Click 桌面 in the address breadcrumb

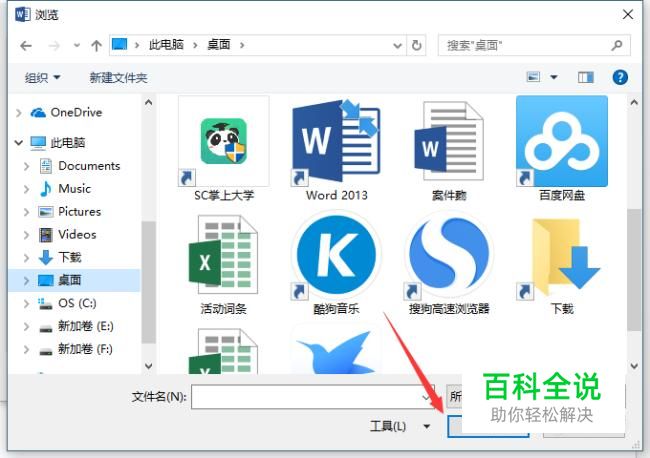tap(219, 44)
